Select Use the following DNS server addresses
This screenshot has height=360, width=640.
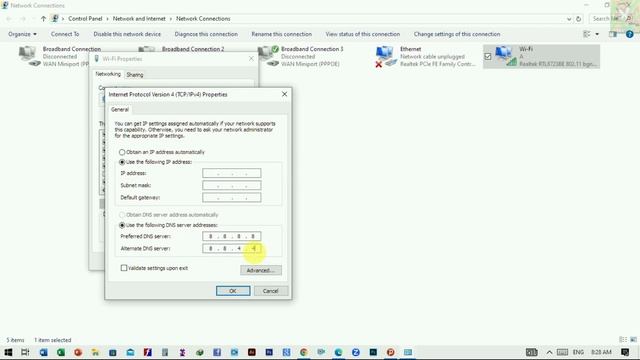[122, 225]
